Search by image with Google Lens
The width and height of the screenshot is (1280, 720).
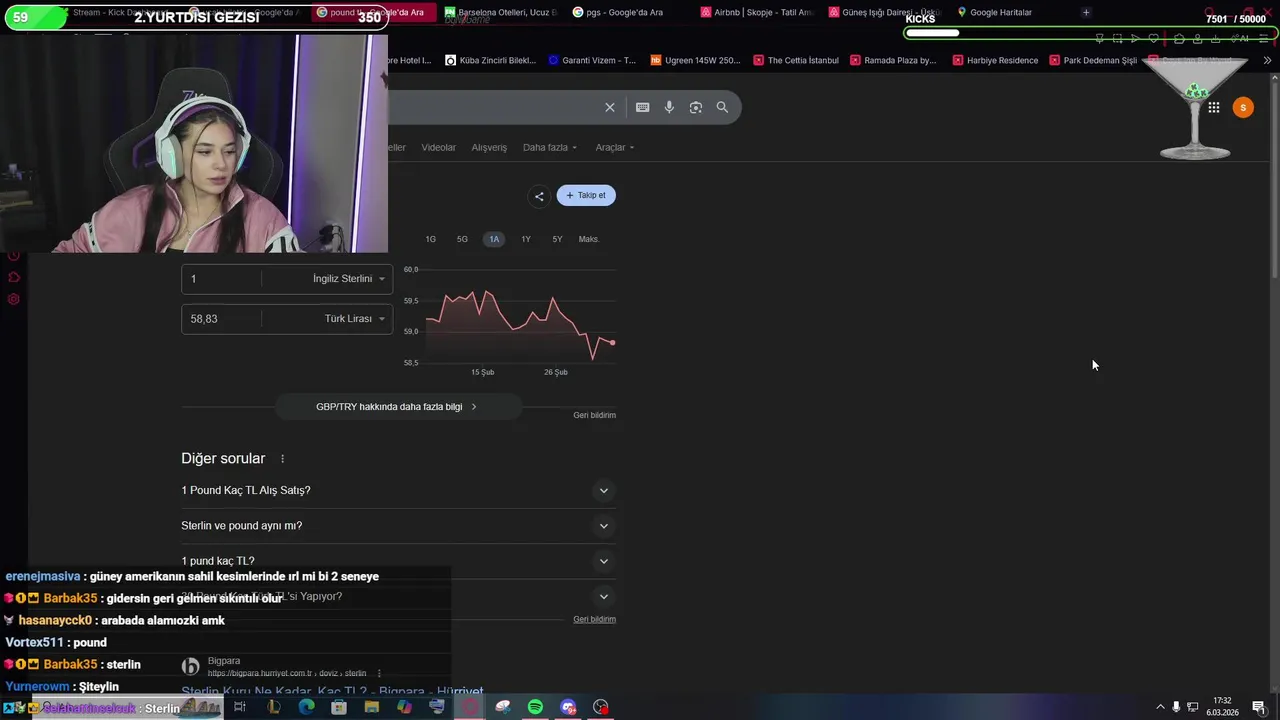pos(696,107)
